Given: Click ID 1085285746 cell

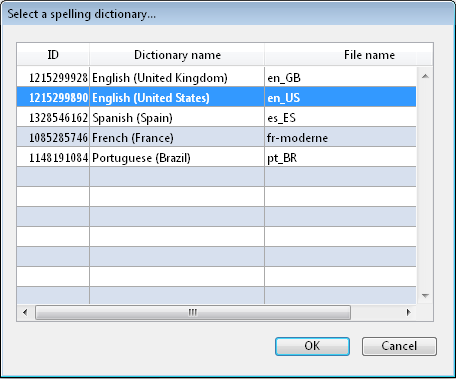Looking at the screenshot, I should tap(53, 138).
